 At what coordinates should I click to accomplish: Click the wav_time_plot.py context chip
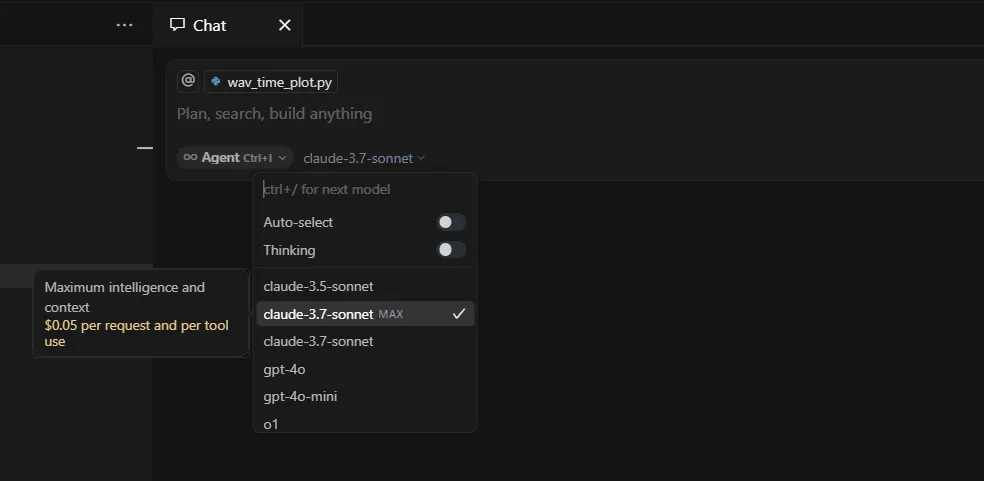[x=270, y=82]
